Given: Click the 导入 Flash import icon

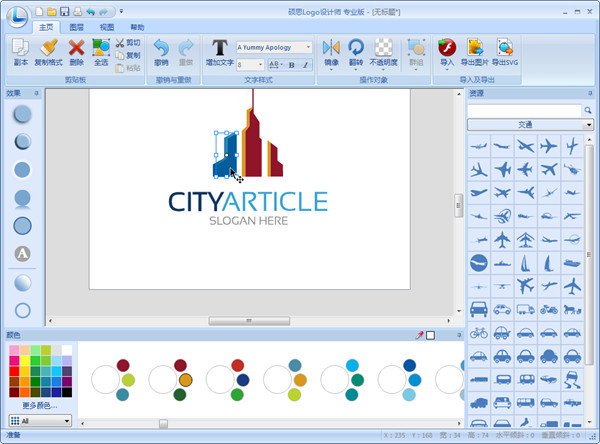Looking at the screenshot, I should 447,47.
